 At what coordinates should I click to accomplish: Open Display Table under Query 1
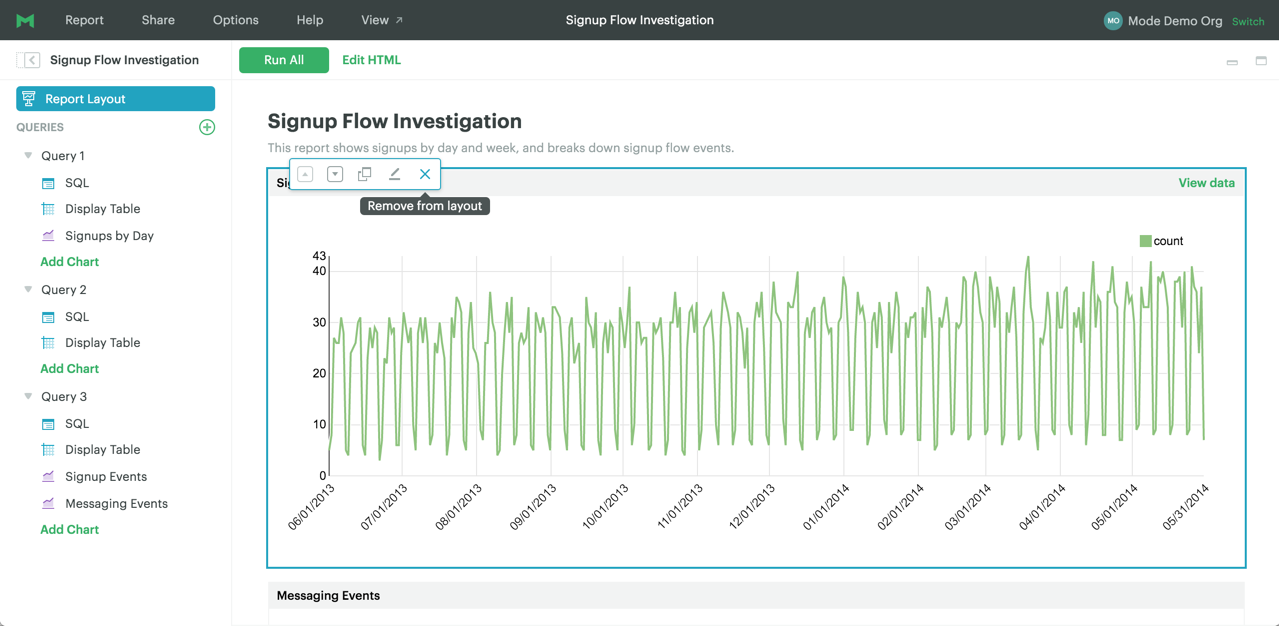(x=102, y=209)
